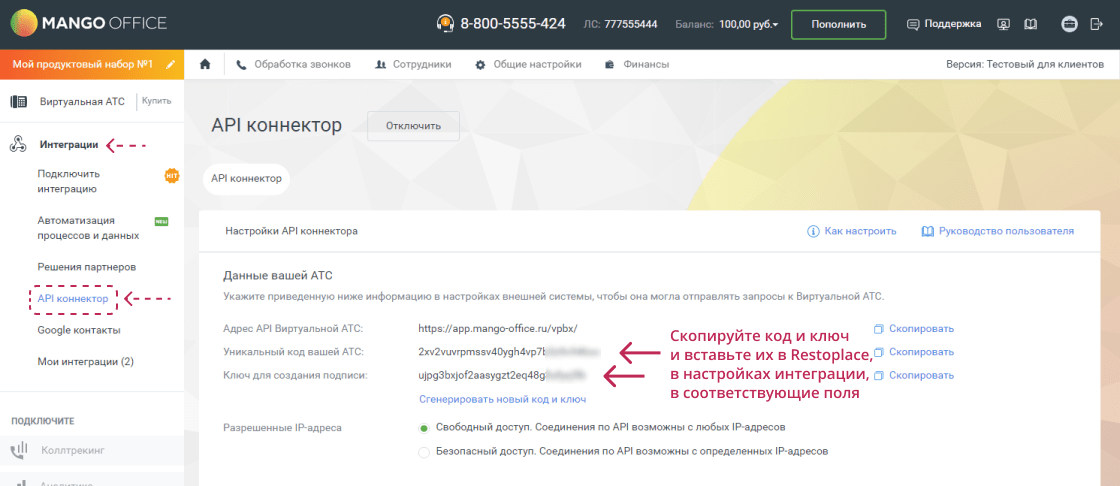The image size is (1120, 486).
Task: Click the headset phone icon
Action: point(445,24)
